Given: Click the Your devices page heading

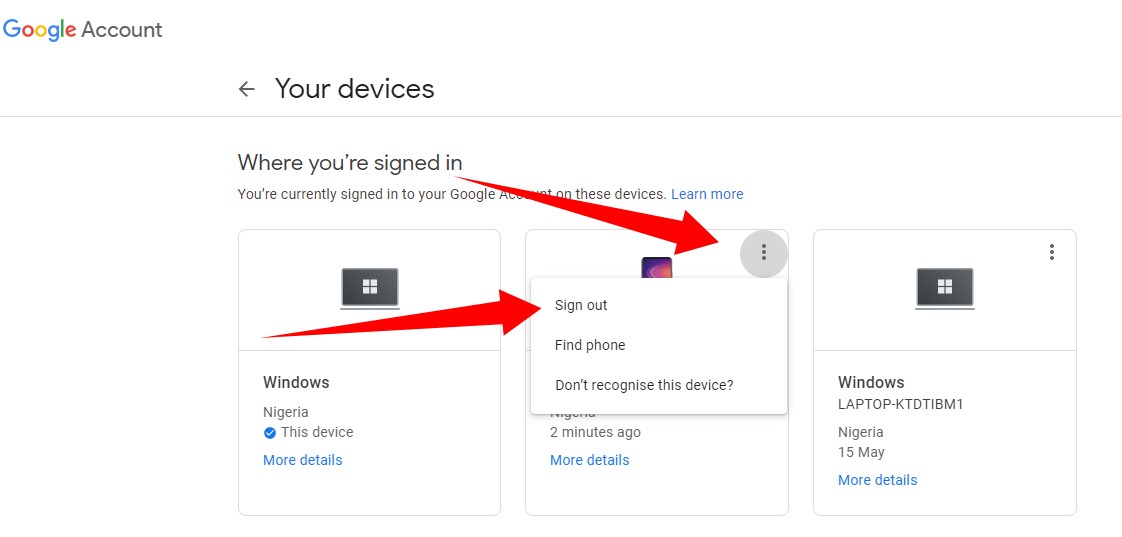Looking at the screenshot, I should click(354, 89).
